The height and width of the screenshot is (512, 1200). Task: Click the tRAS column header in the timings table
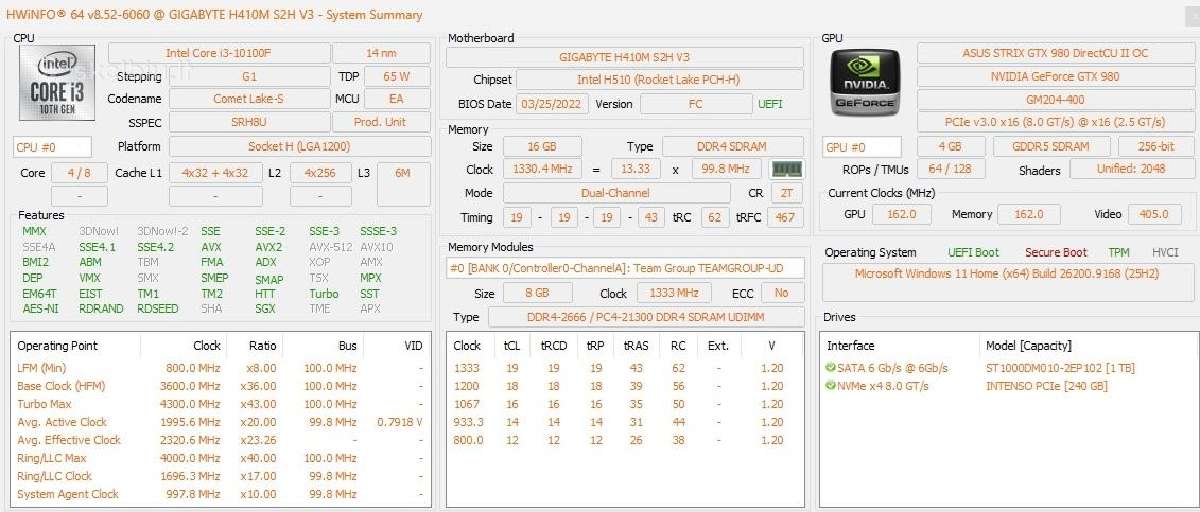[637, 345]
